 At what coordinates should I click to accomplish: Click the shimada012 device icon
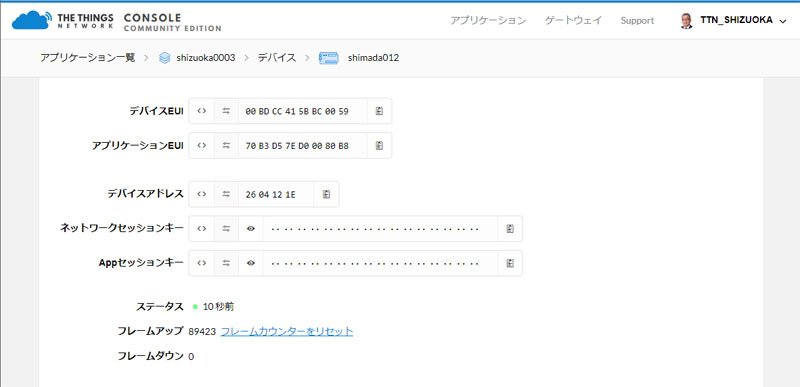coord(329,58)
